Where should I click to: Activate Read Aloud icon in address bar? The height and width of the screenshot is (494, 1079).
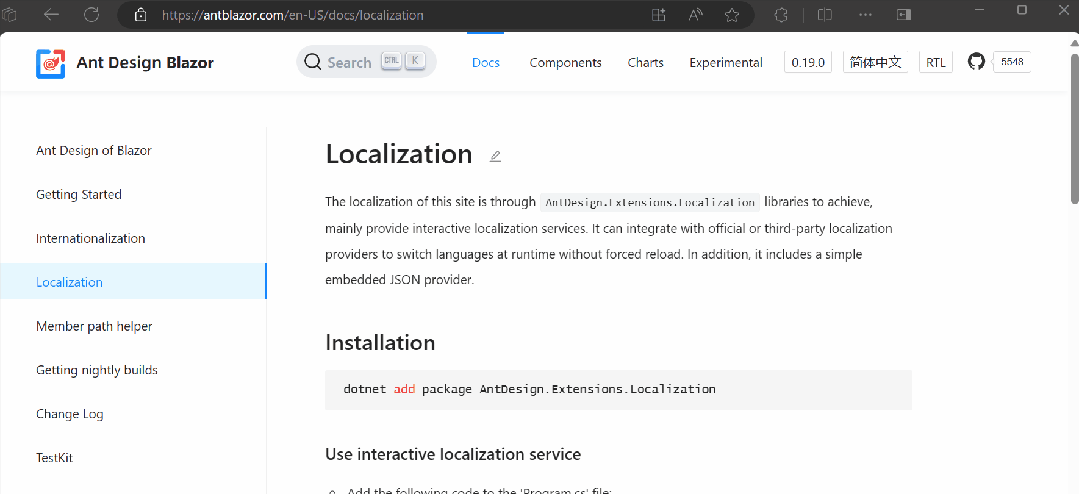695,14
